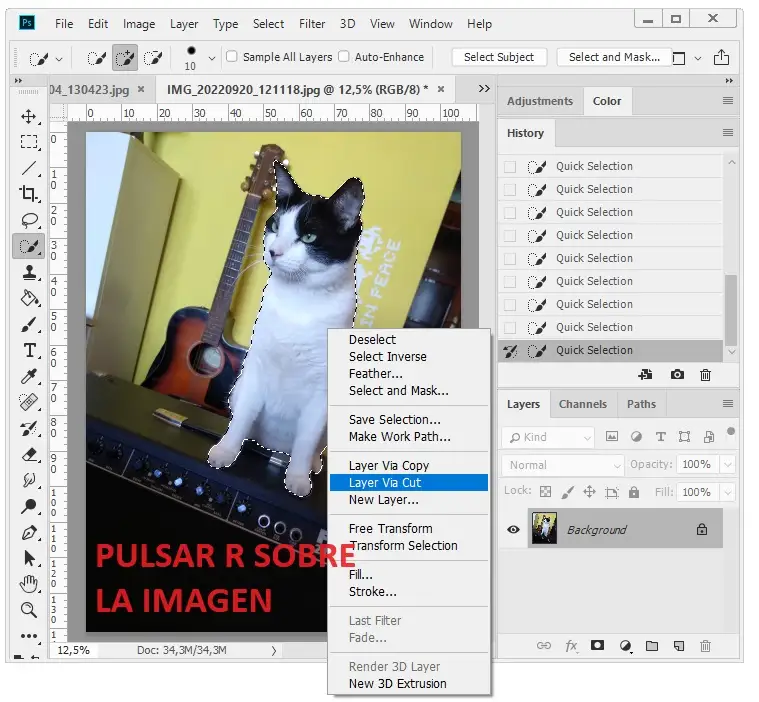Select the Crop tool
The image size is (759, 702).
point(29,194)
